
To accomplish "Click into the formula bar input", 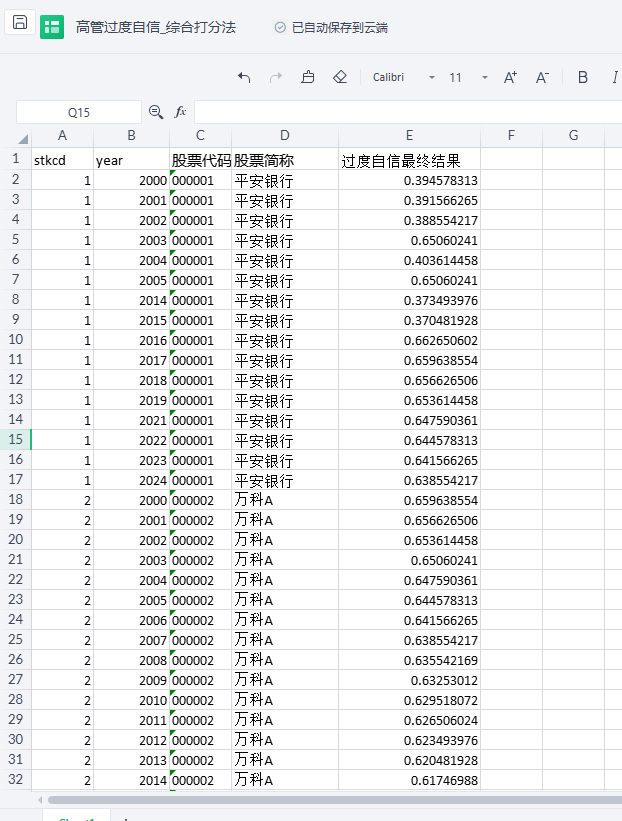I will coord(408,112).
